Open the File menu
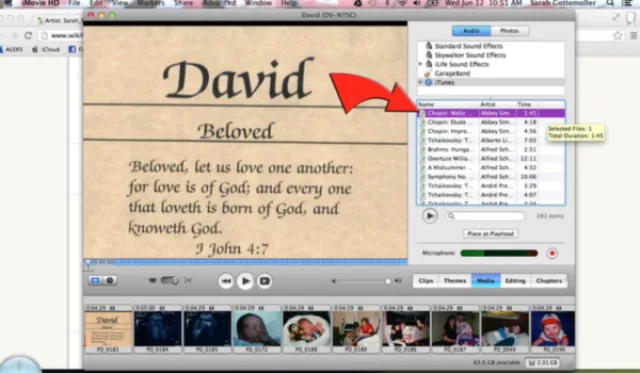The width and height of the screenshot is (640, 373). point(74,3)
